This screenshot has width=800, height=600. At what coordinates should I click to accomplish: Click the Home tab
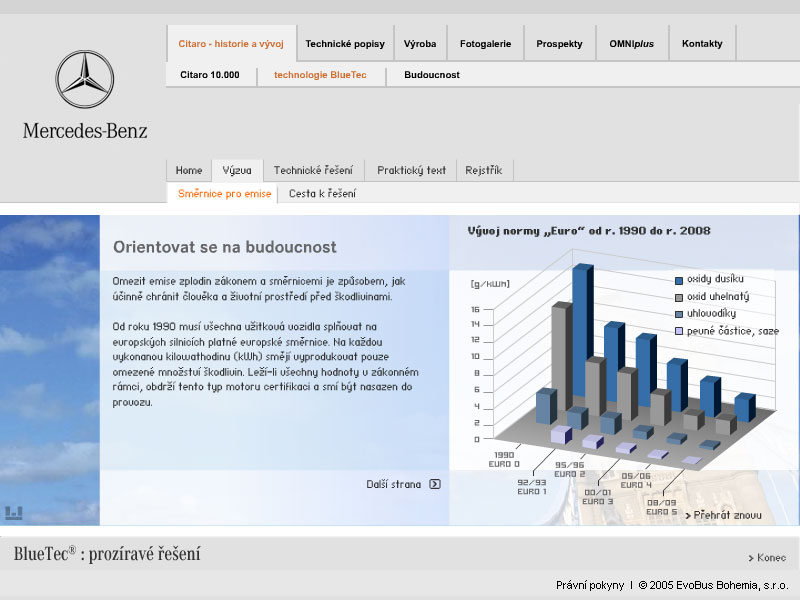point(189,170)
